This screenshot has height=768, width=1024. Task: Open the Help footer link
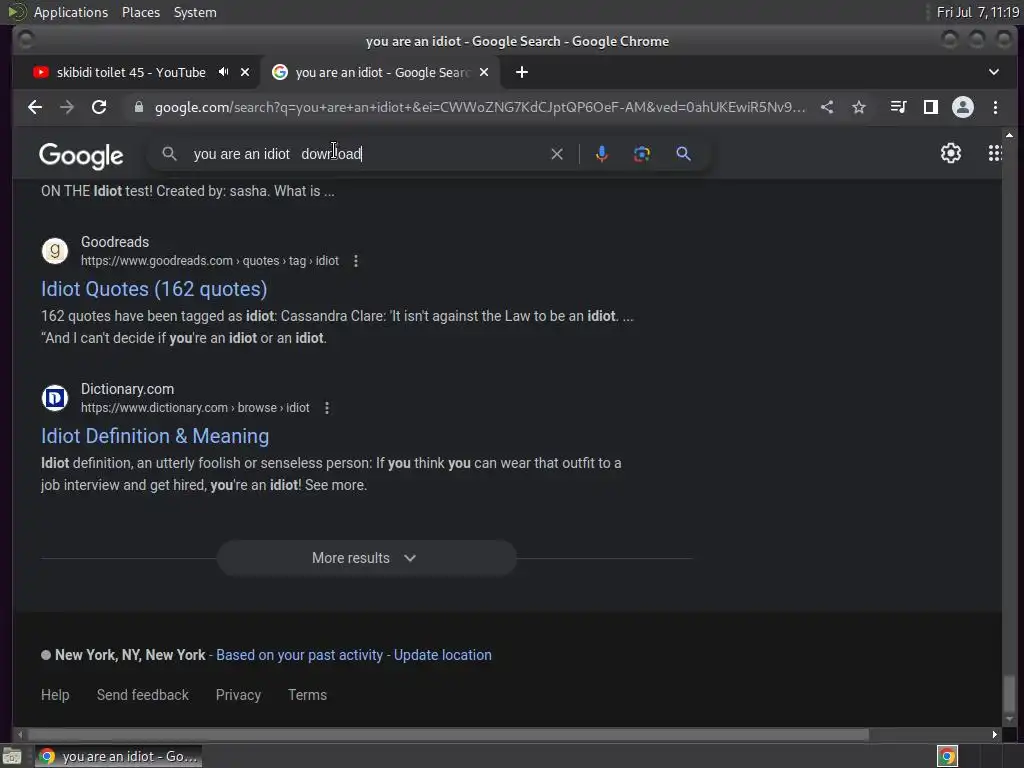pyautogui.click(x=55, y=695)
